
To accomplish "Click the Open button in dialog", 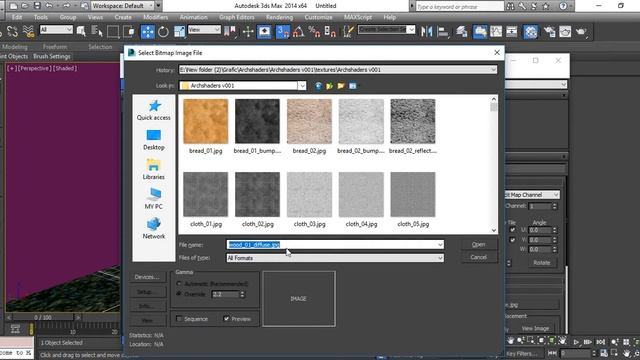I will 479,244.
